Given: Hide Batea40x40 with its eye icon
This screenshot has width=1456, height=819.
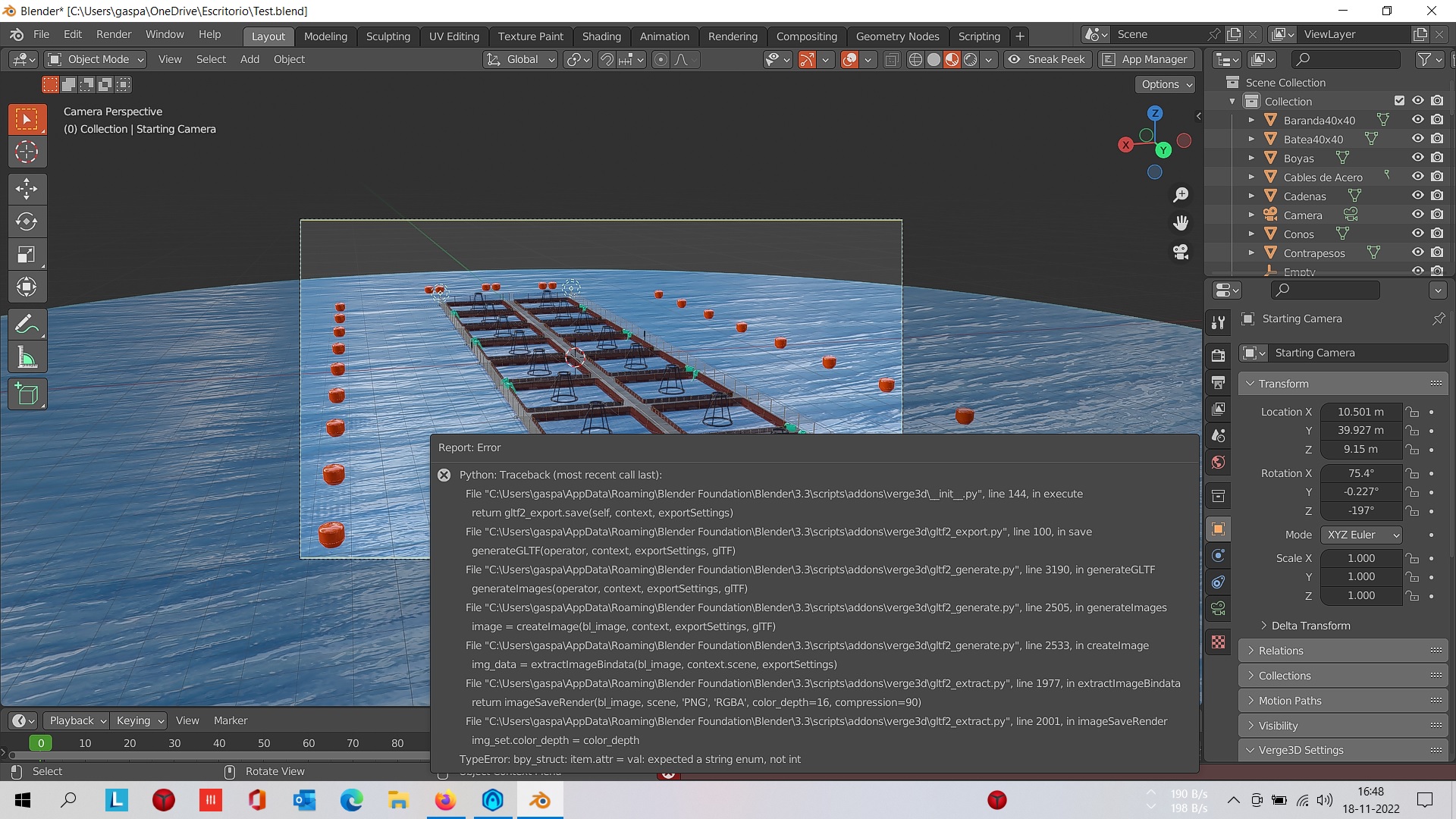Looking at the screenshot, I should coord(1417,139).
